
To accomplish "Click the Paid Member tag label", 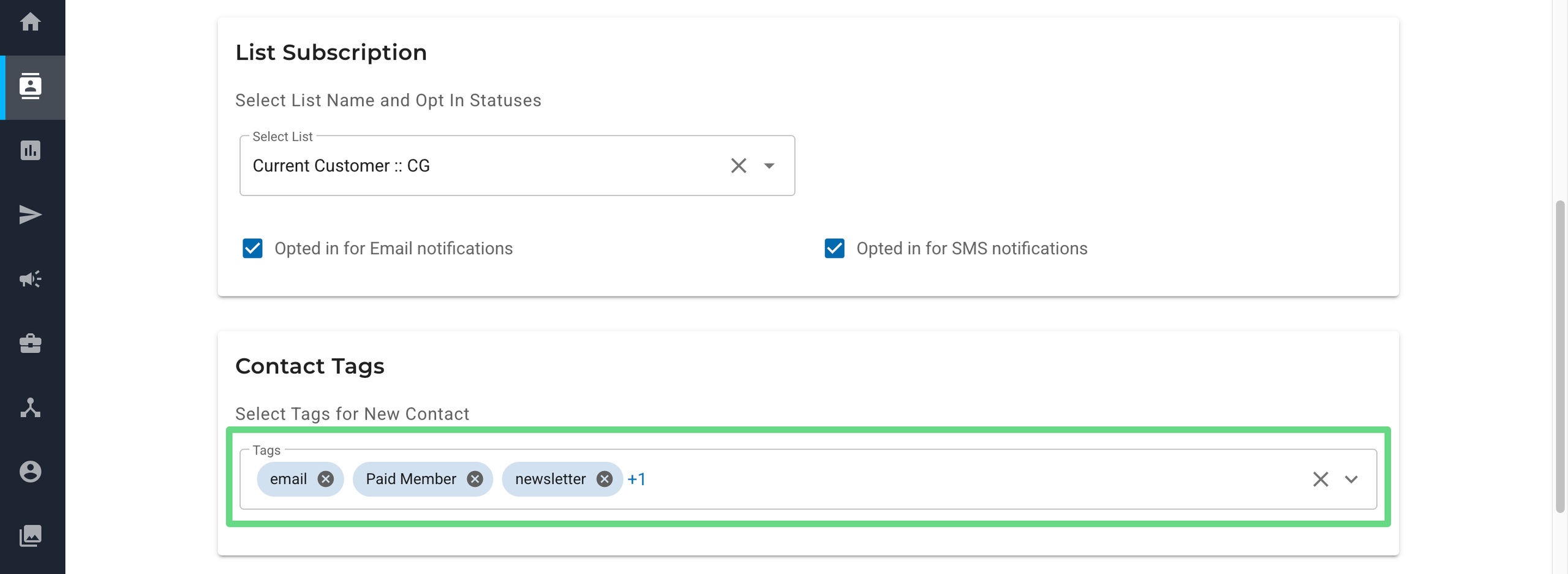I will pyautogui.click(x=411, y=479).
